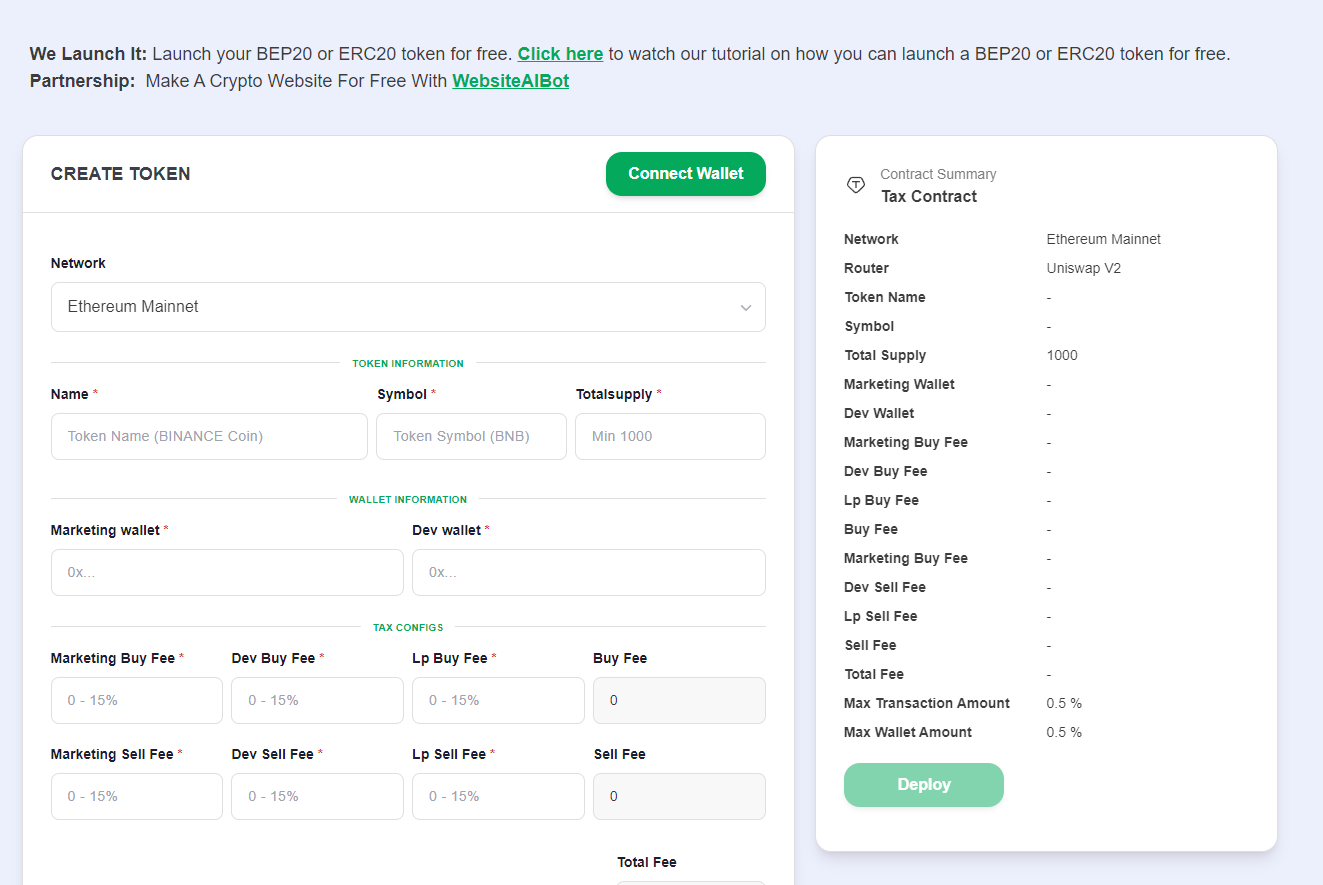Click the Dev Buy Fee field

coord(317,701)
